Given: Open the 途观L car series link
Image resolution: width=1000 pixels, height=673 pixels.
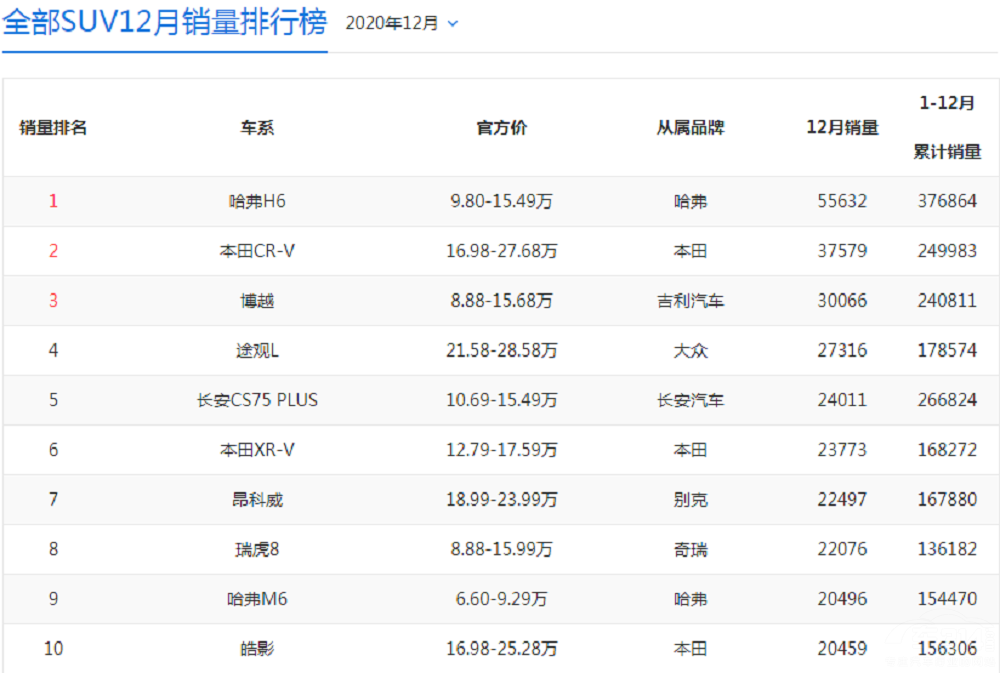Looking at the screenshot, I should click(257, 350).
